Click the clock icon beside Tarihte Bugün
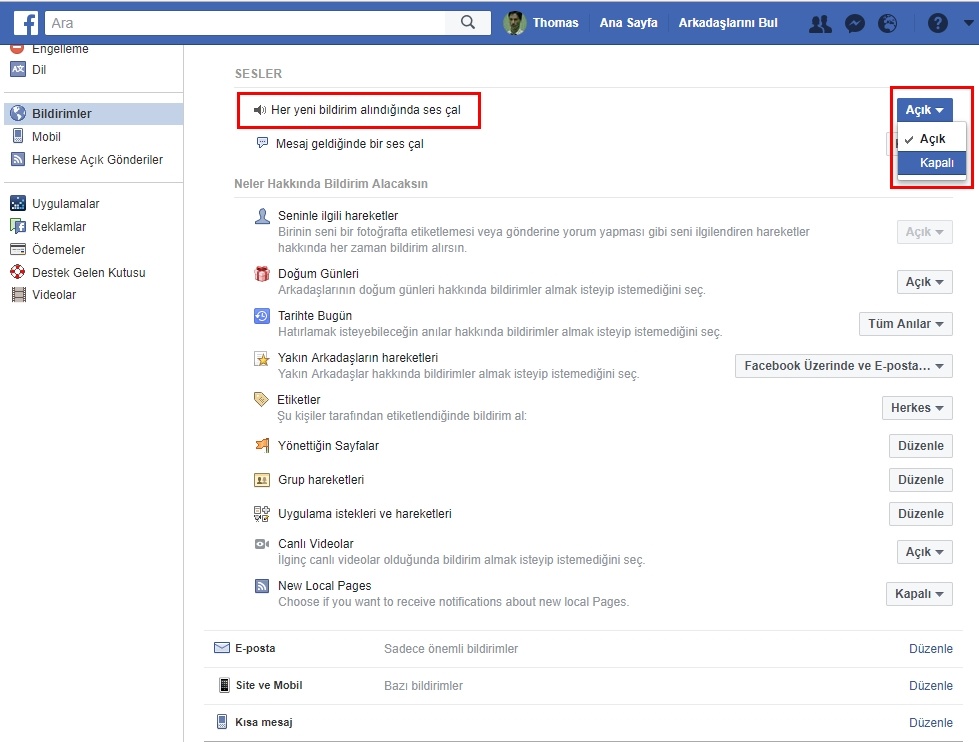This screenshot has width=979, height=742. [262, 316]
